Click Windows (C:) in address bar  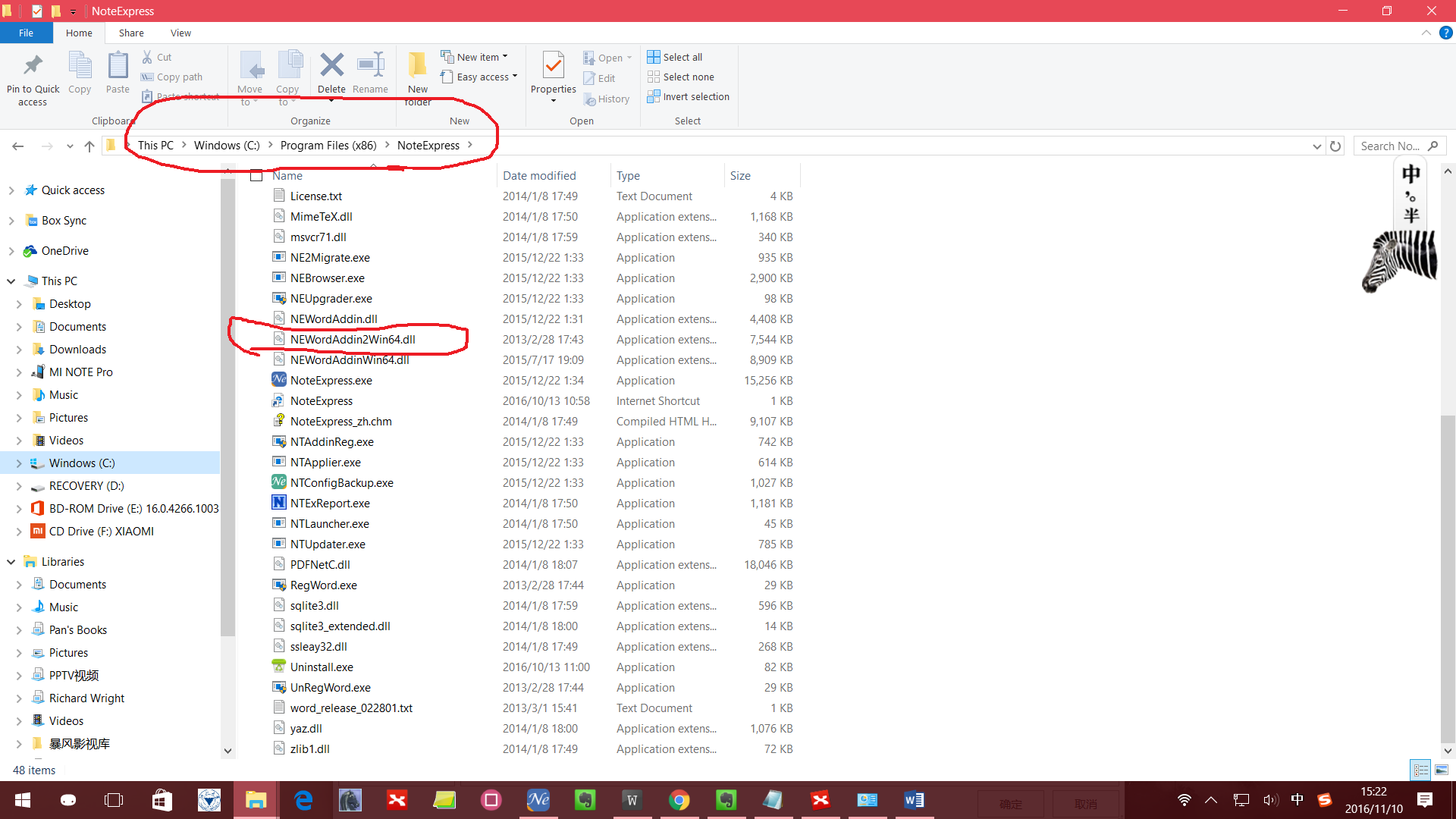coord(227,145)
